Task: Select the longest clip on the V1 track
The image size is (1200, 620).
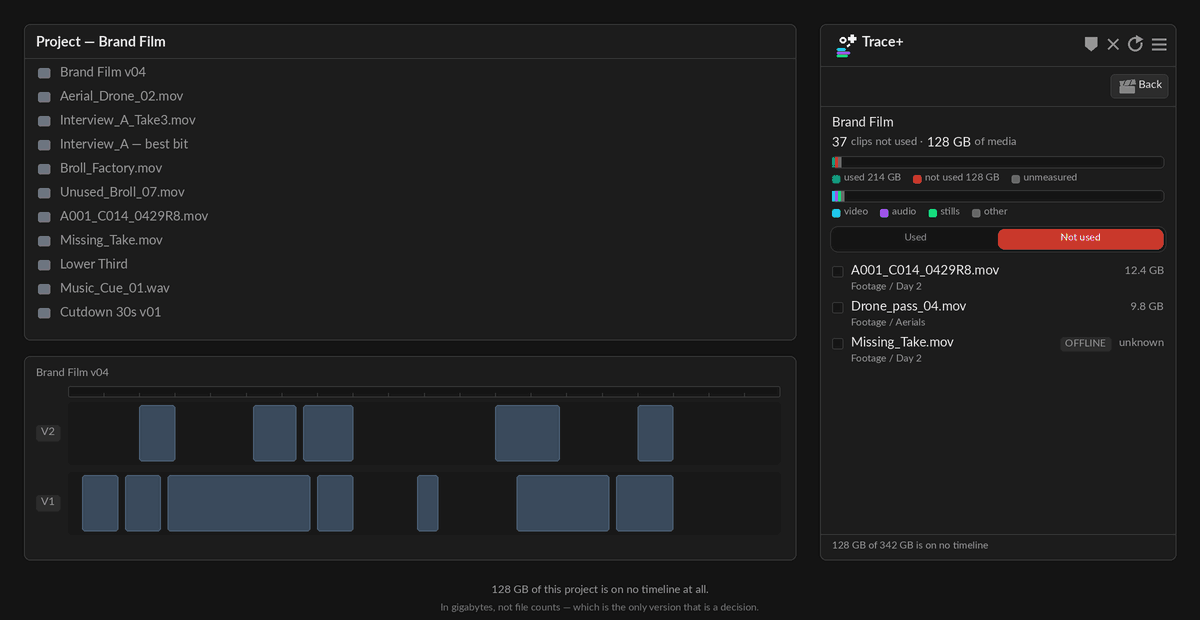Action: (x=239, y=503)
